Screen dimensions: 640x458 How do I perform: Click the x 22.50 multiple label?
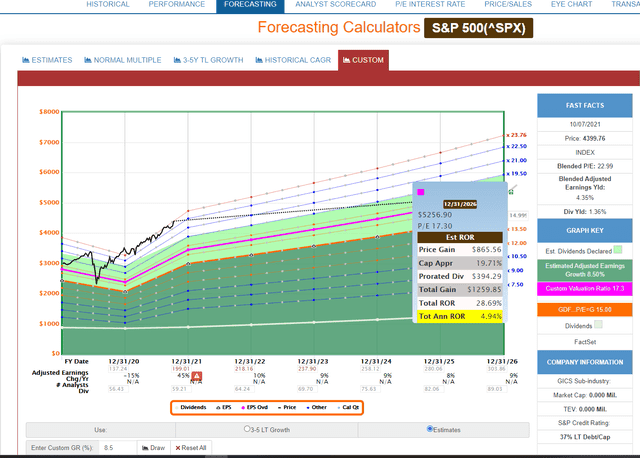pos(517,146)
